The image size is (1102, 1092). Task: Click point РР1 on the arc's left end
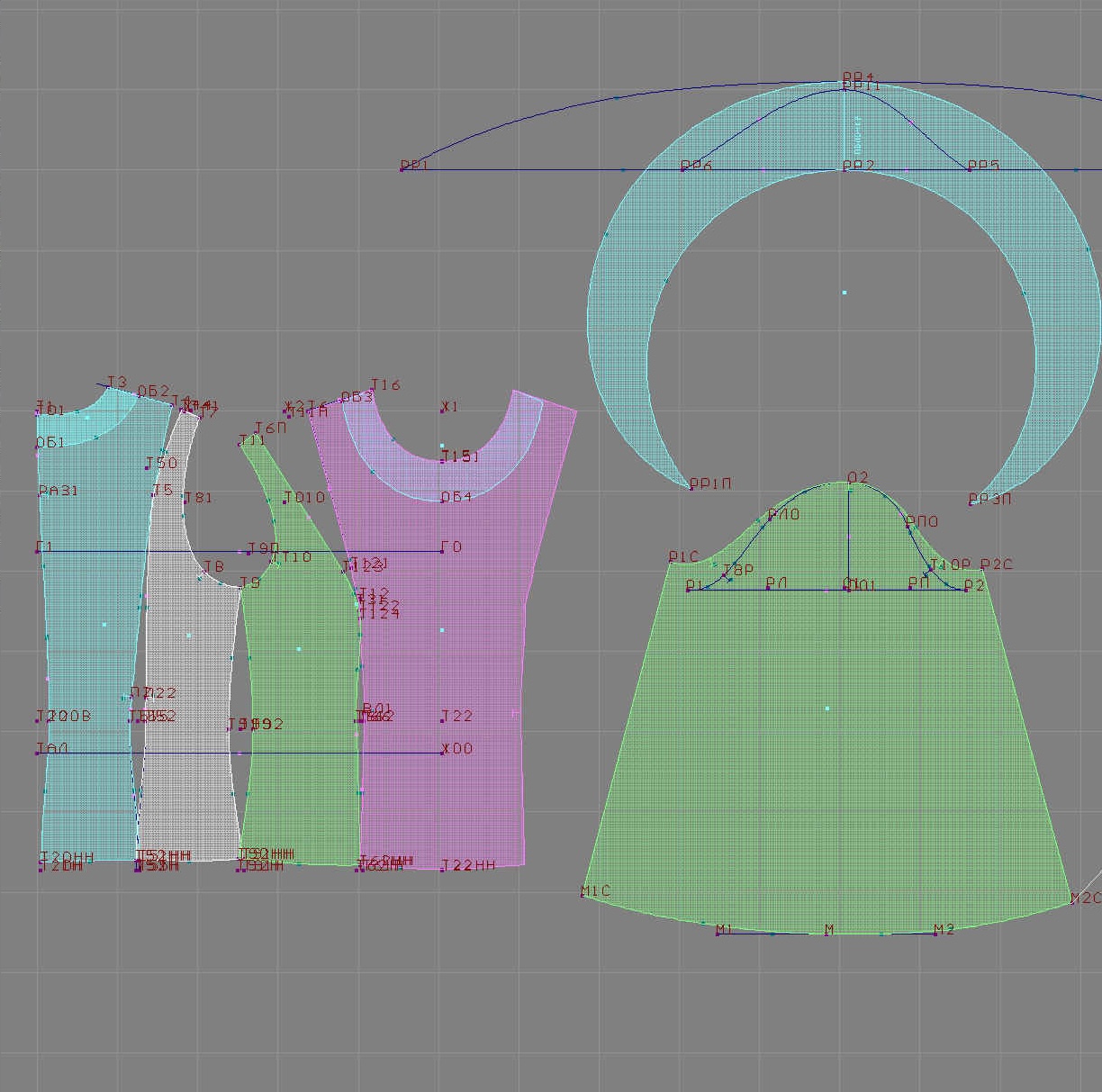(x=402, y=168)
